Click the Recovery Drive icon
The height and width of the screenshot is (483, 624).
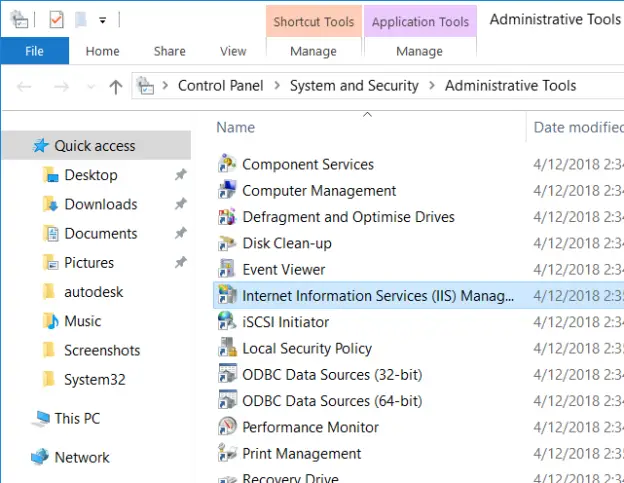coord(227,478)
